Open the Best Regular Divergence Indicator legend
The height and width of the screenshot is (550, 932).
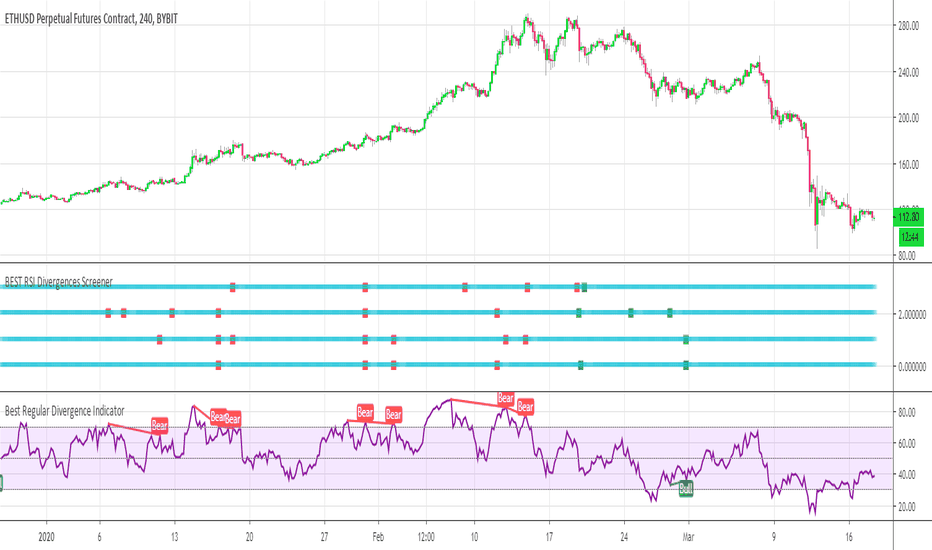point(65,411)
